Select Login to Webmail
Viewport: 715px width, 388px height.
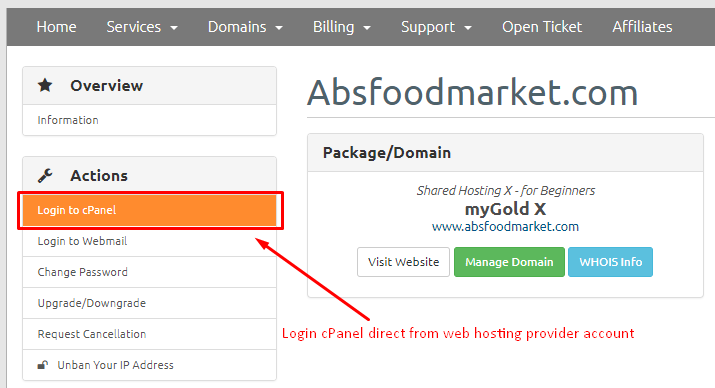pyautogui.click(x=150, y=241)
